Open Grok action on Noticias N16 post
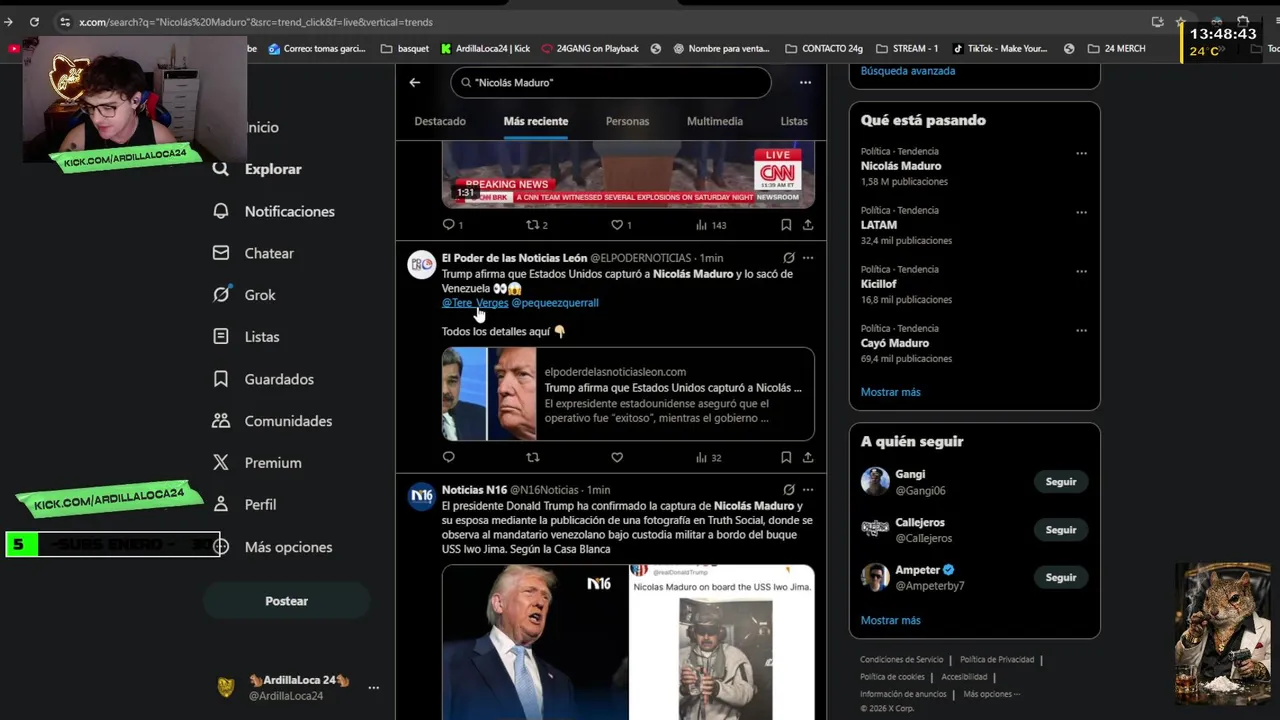Screen dimensions: 1280x720 pyautogui.click(x=789, y=490)
